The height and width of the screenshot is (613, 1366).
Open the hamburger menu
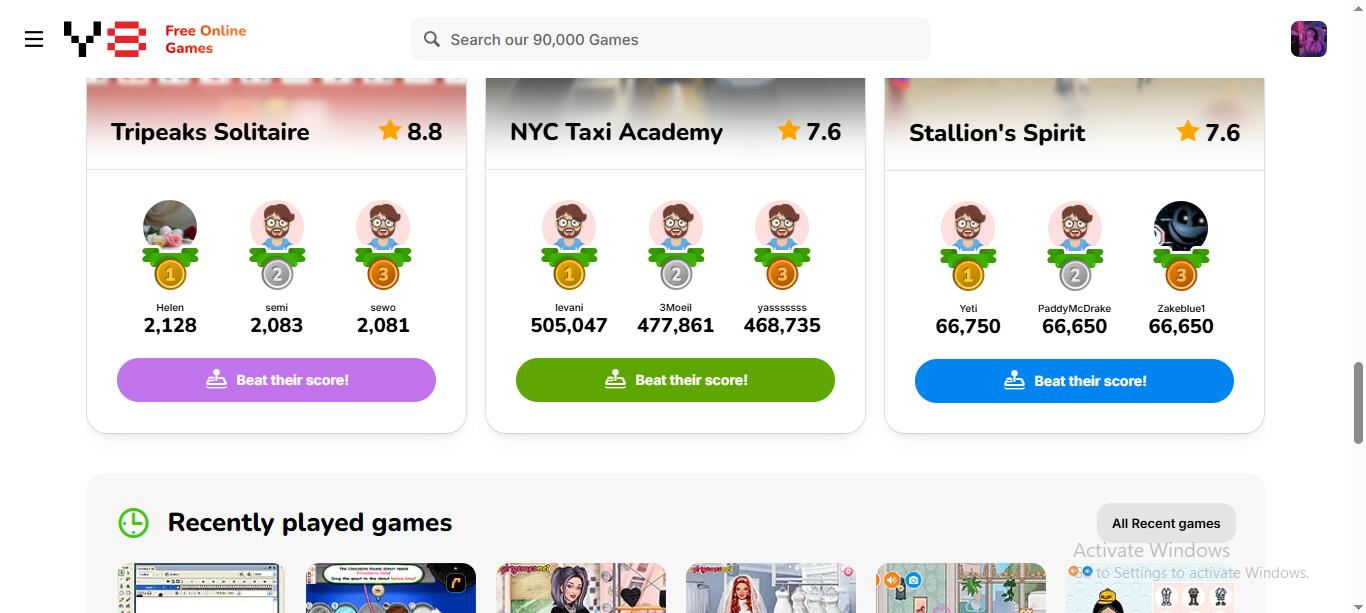[34, 39]
